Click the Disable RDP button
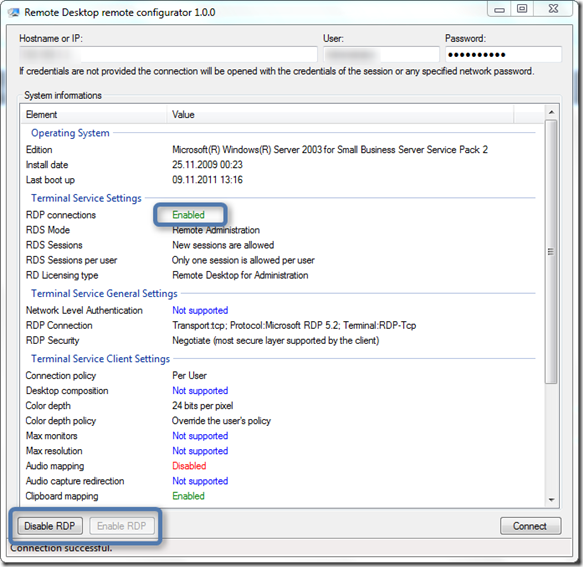Image resolution: width=583 pixels, height=567 pixels. pyautogui.click(x=50, y=526)
